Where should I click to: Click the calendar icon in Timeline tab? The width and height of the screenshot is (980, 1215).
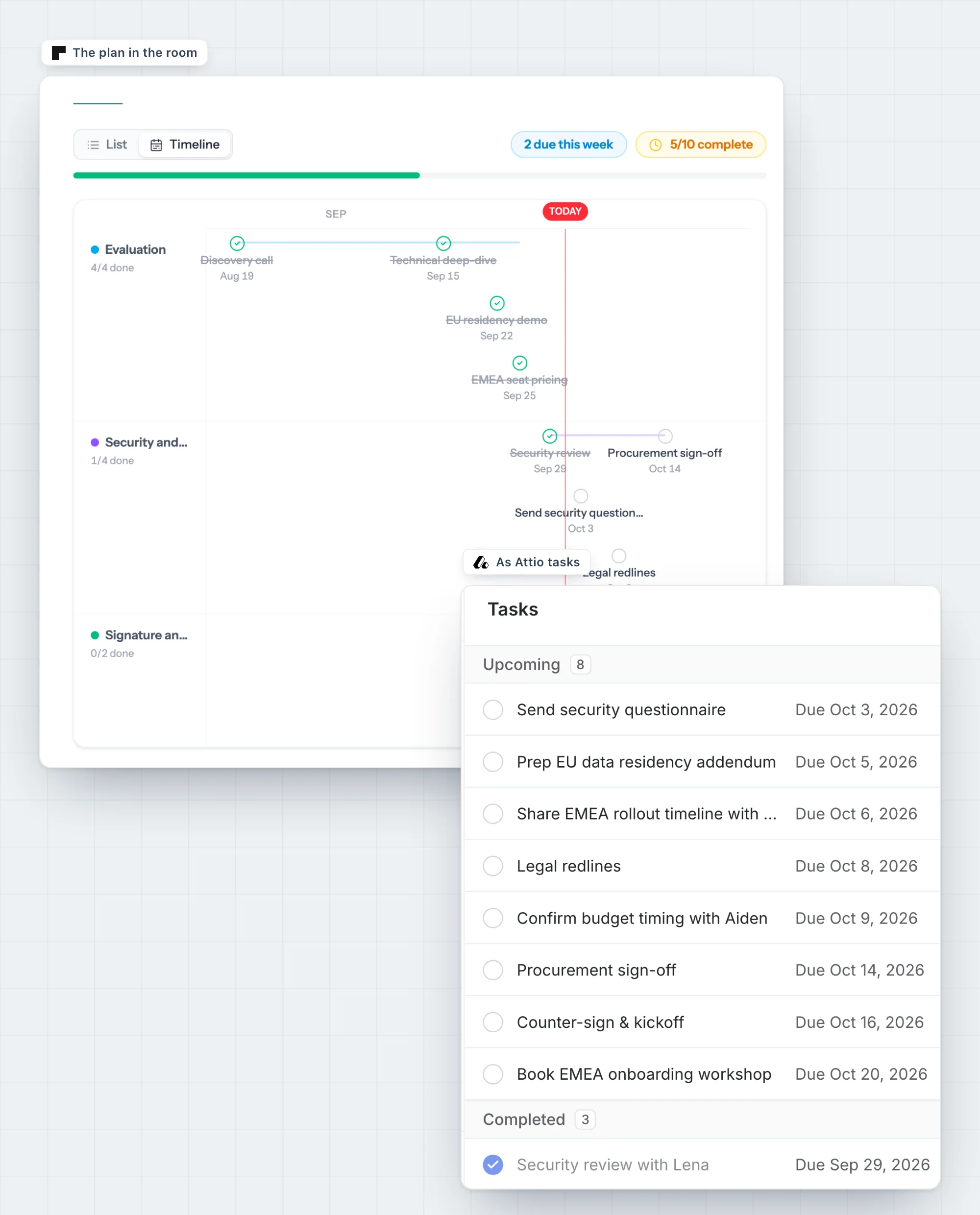click(156, 145)
